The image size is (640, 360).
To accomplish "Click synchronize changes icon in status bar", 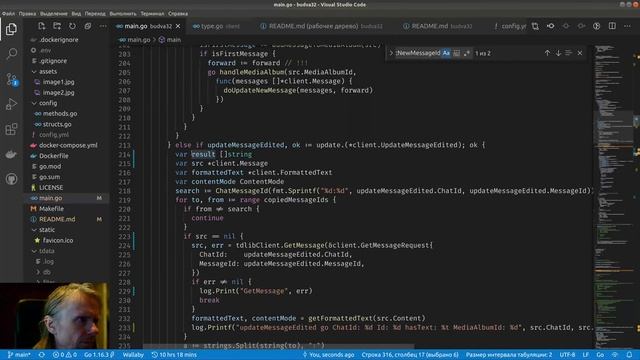I will pyautogui.click(x=42, y=355).
